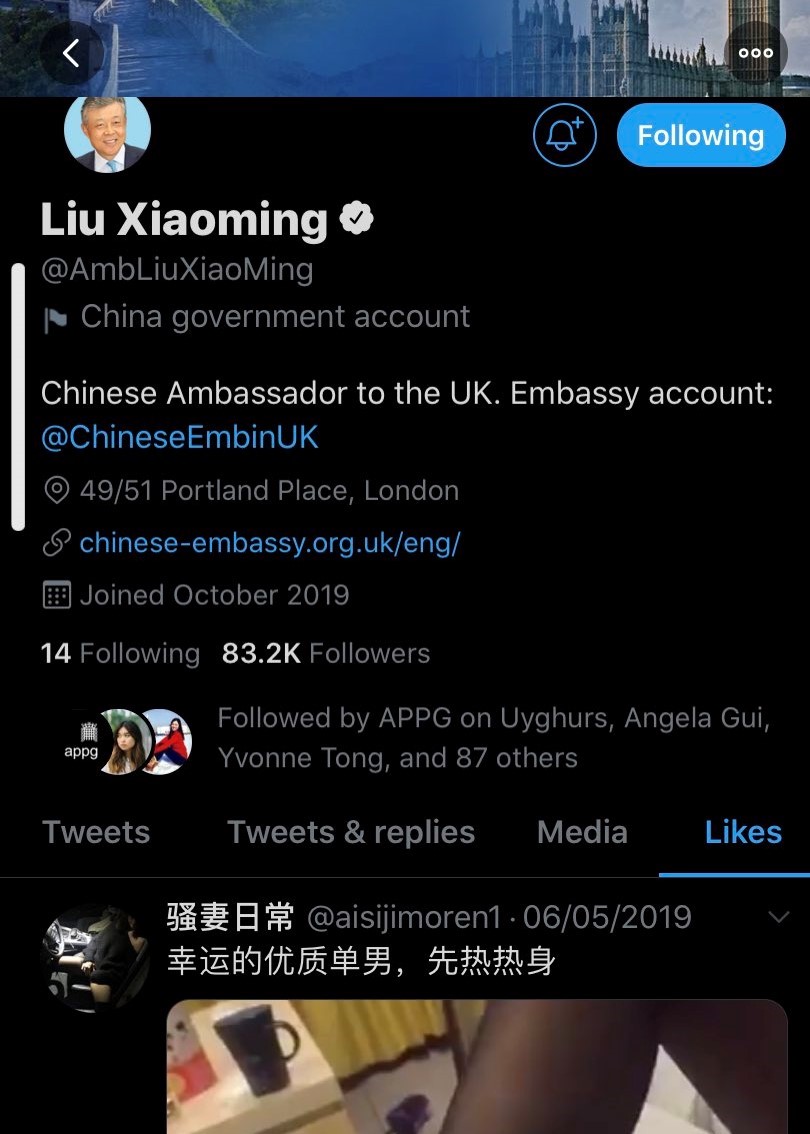Tap the location pin icon

point(56,490)
